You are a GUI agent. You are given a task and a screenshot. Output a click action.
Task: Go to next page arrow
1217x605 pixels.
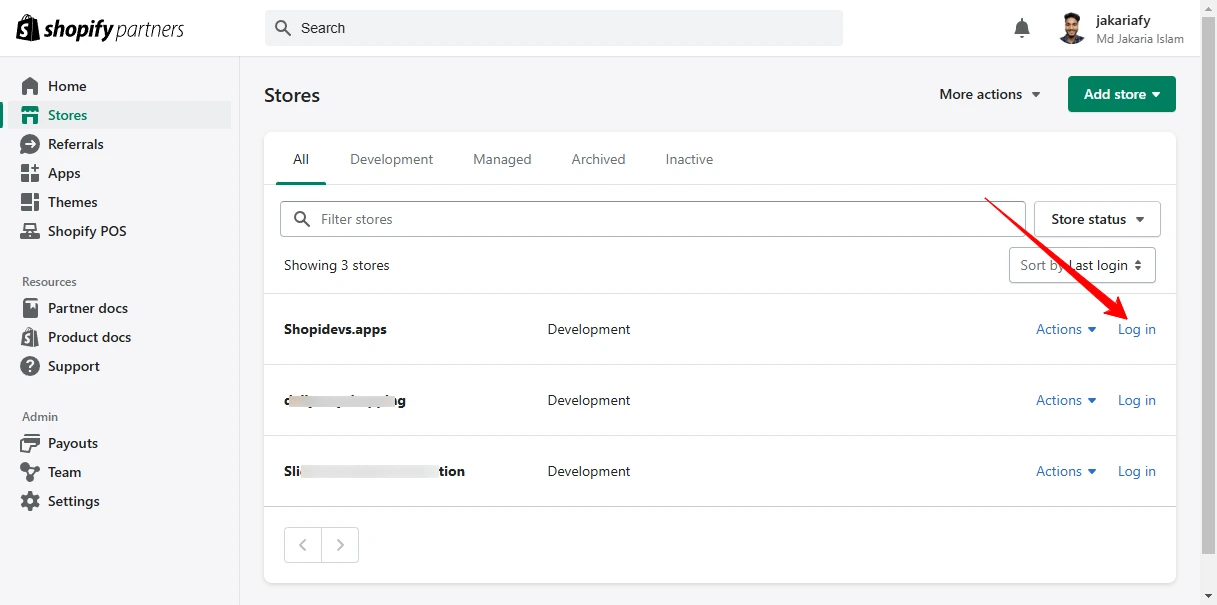[x=340, y=545]
